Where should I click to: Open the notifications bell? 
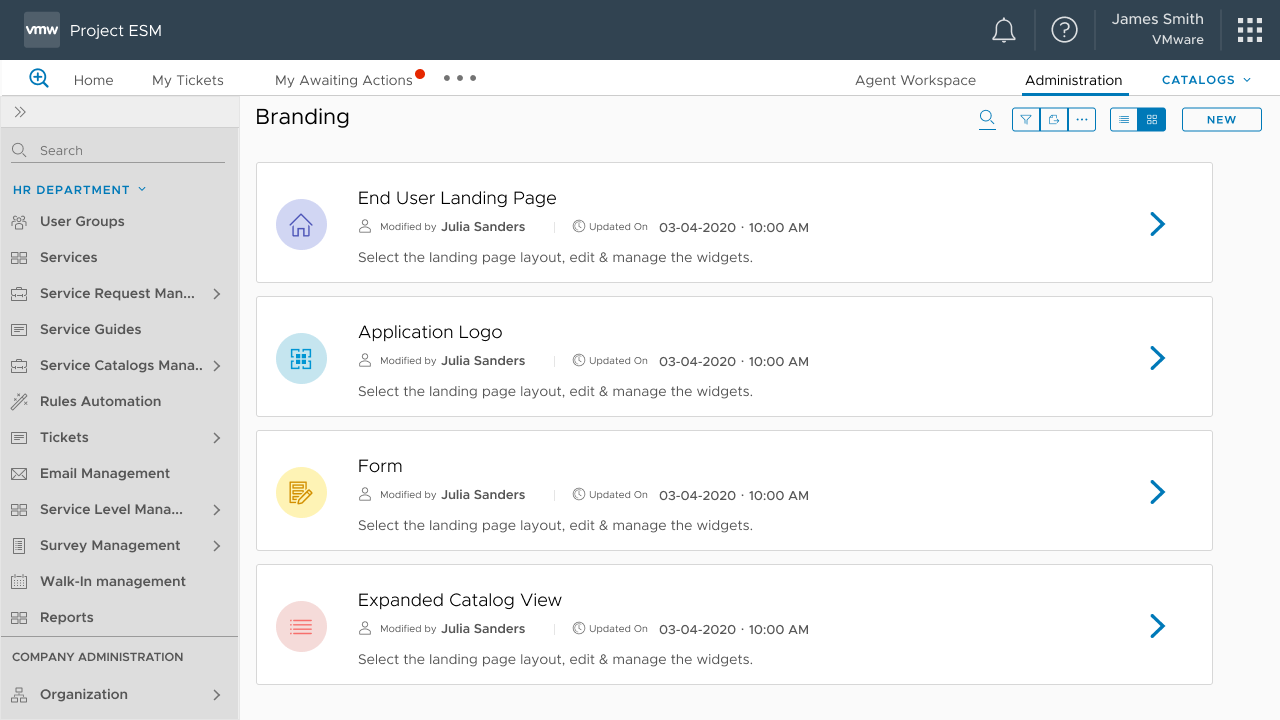tap(1003, 30)
